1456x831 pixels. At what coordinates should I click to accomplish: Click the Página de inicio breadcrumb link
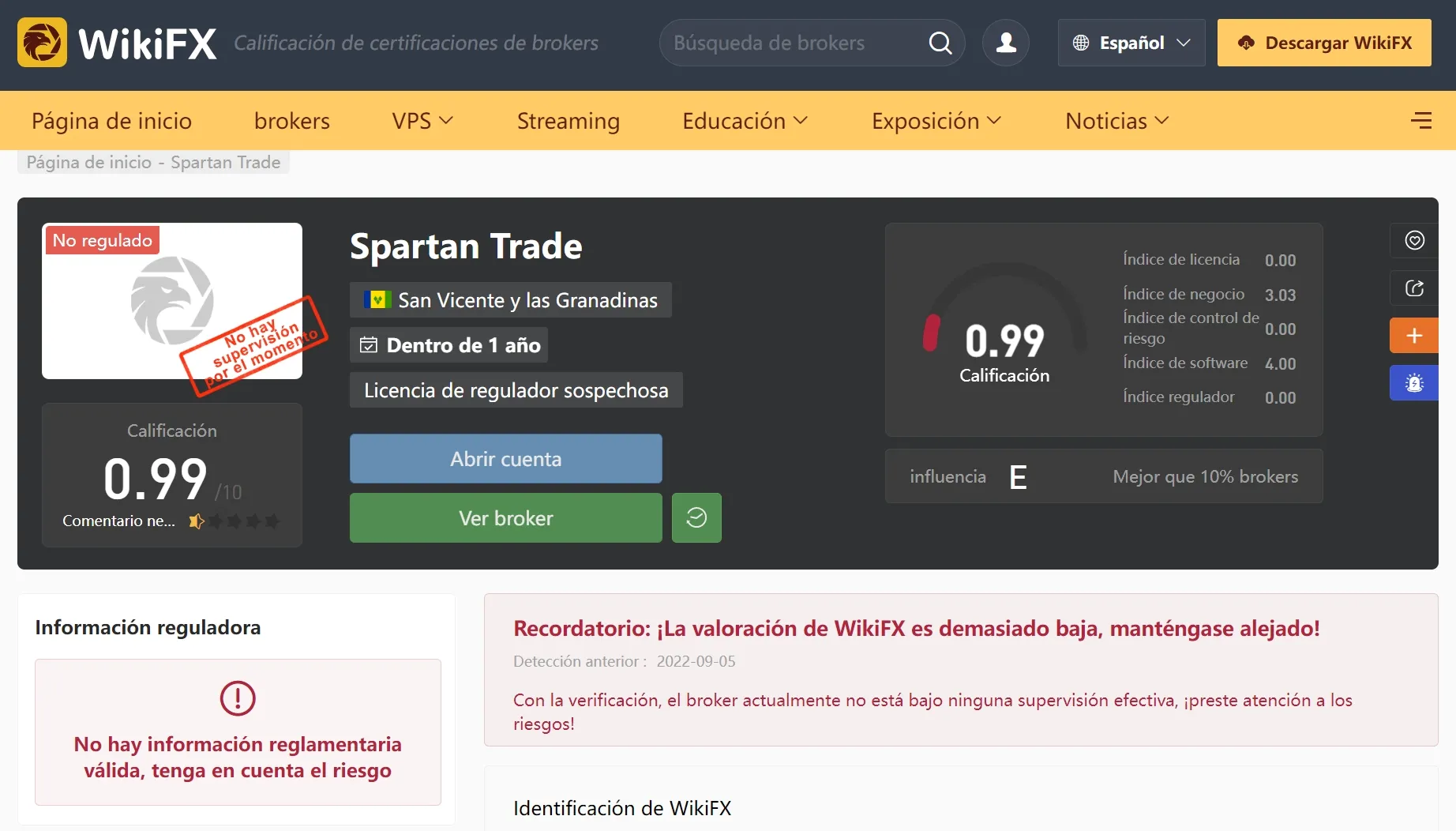(88, 163)
